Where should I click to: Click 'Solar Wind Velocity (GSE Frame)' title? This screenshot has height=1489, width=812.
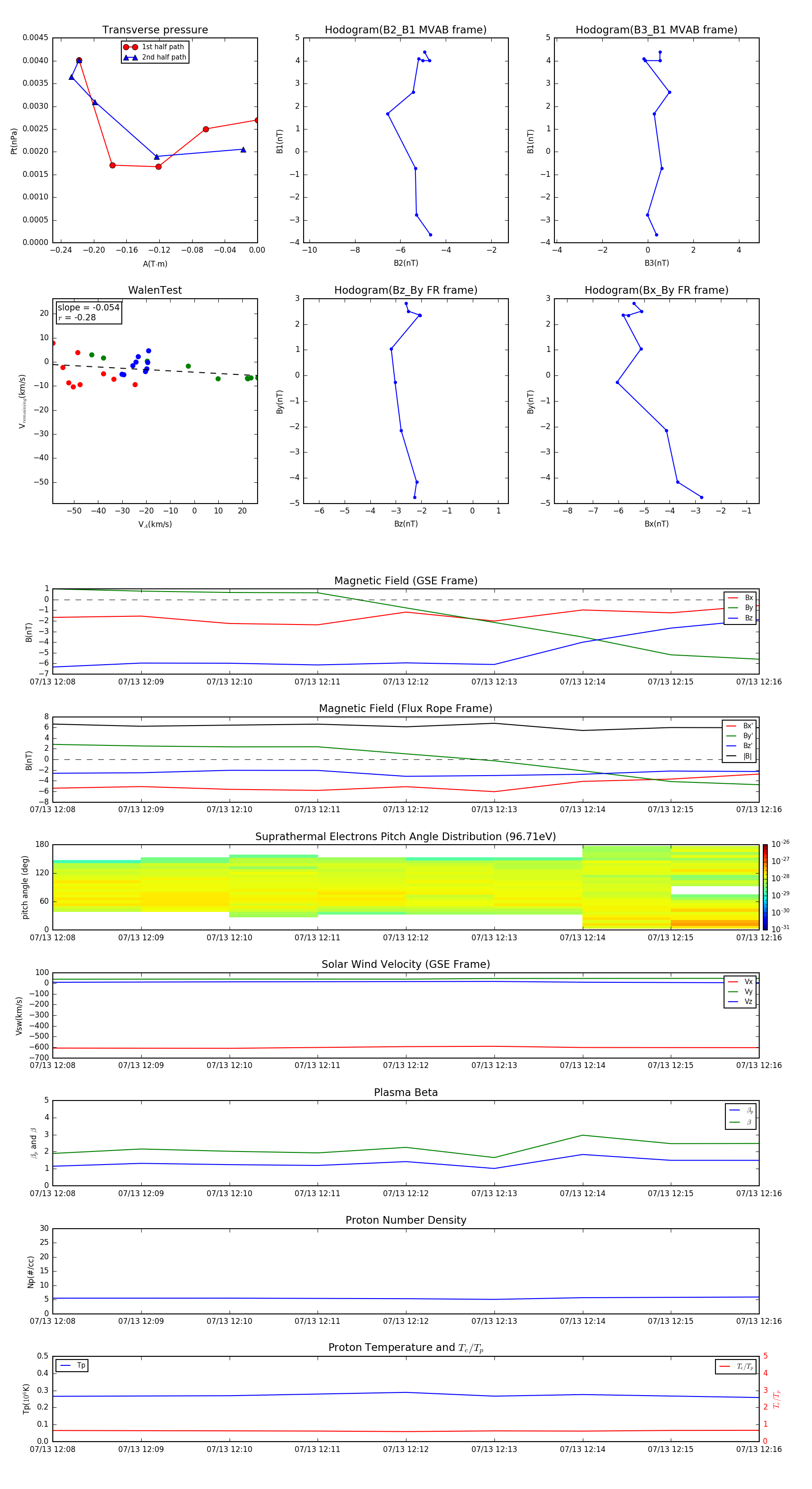(x=406, y=964)
